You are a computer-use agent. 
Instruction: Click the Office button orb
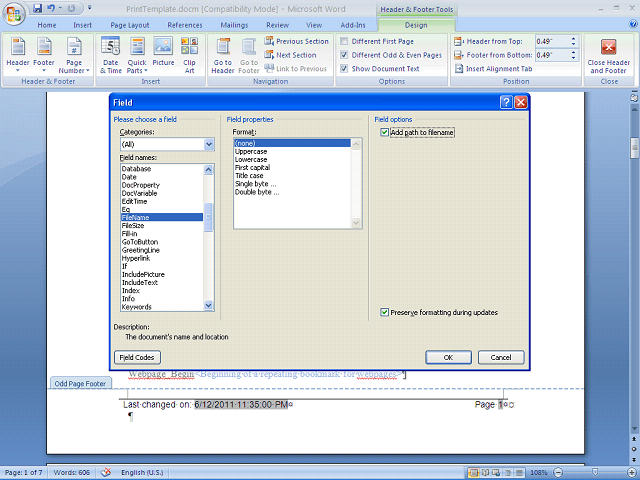(14, 14)
